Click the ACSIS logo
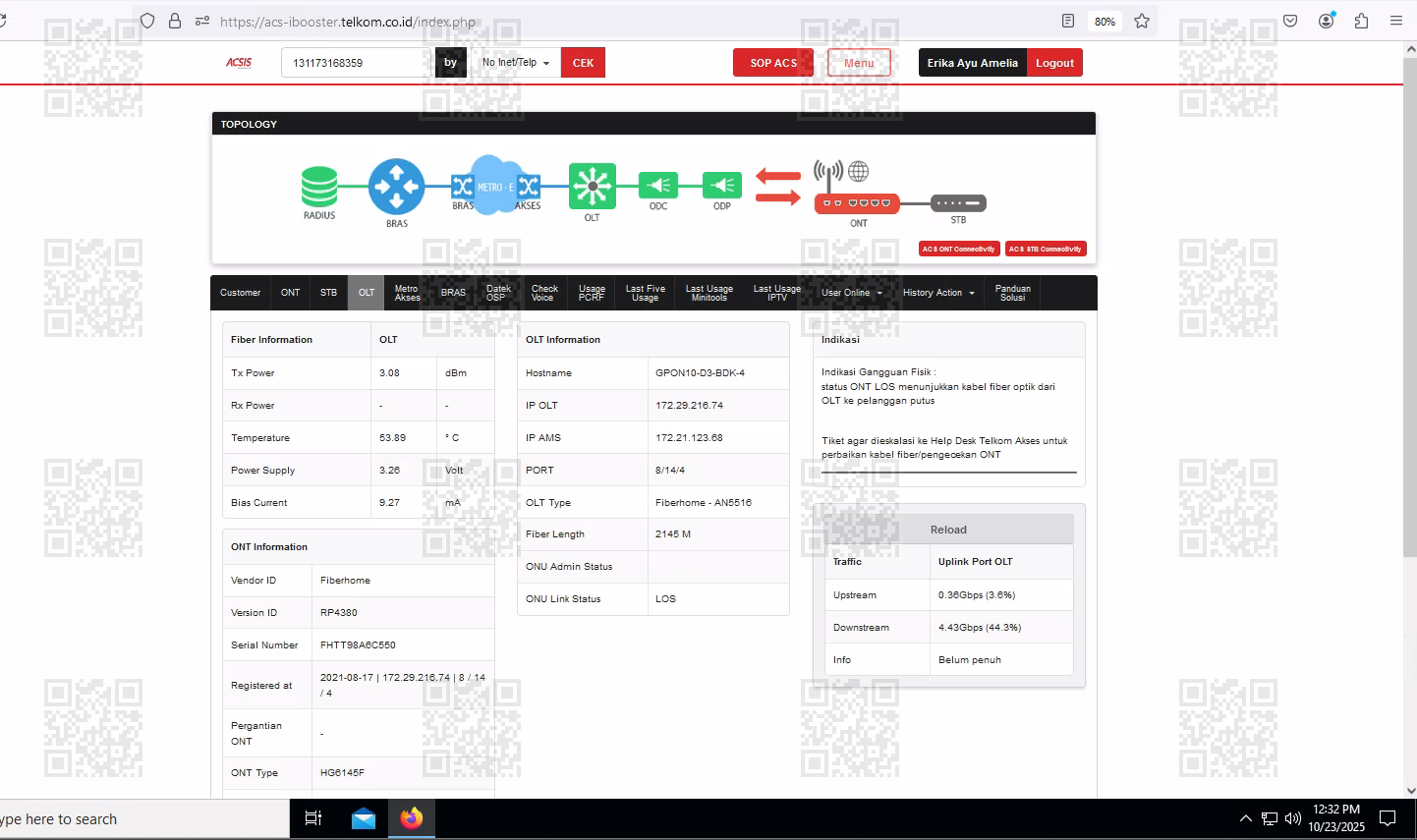Image resolution: width=1417 pixels, height=840 pixels. (239, 63)
